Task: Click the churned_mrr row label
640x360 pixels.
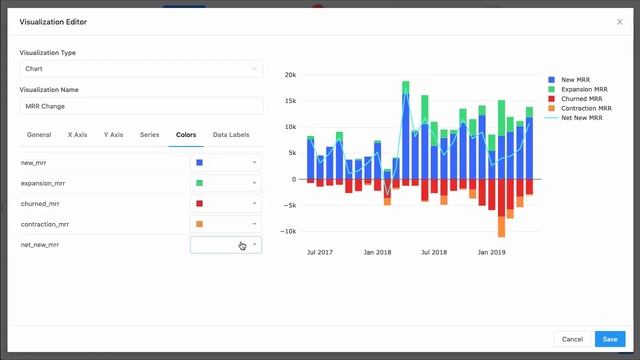Action: coord(40,203)
